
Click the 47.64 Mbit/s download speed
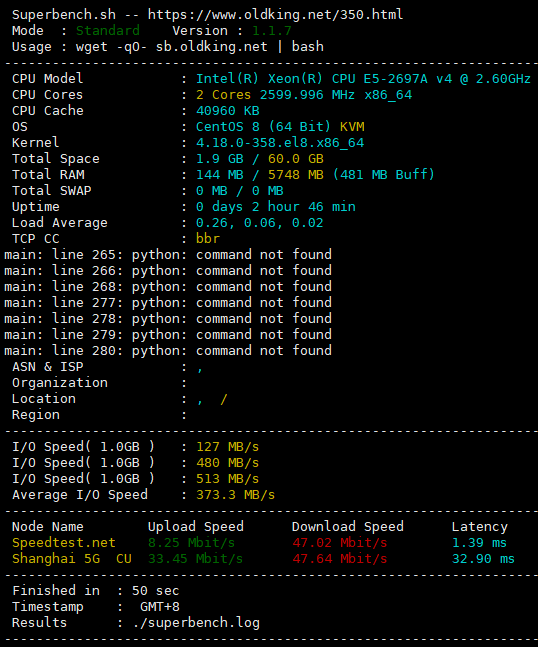[x=340, y=559]
